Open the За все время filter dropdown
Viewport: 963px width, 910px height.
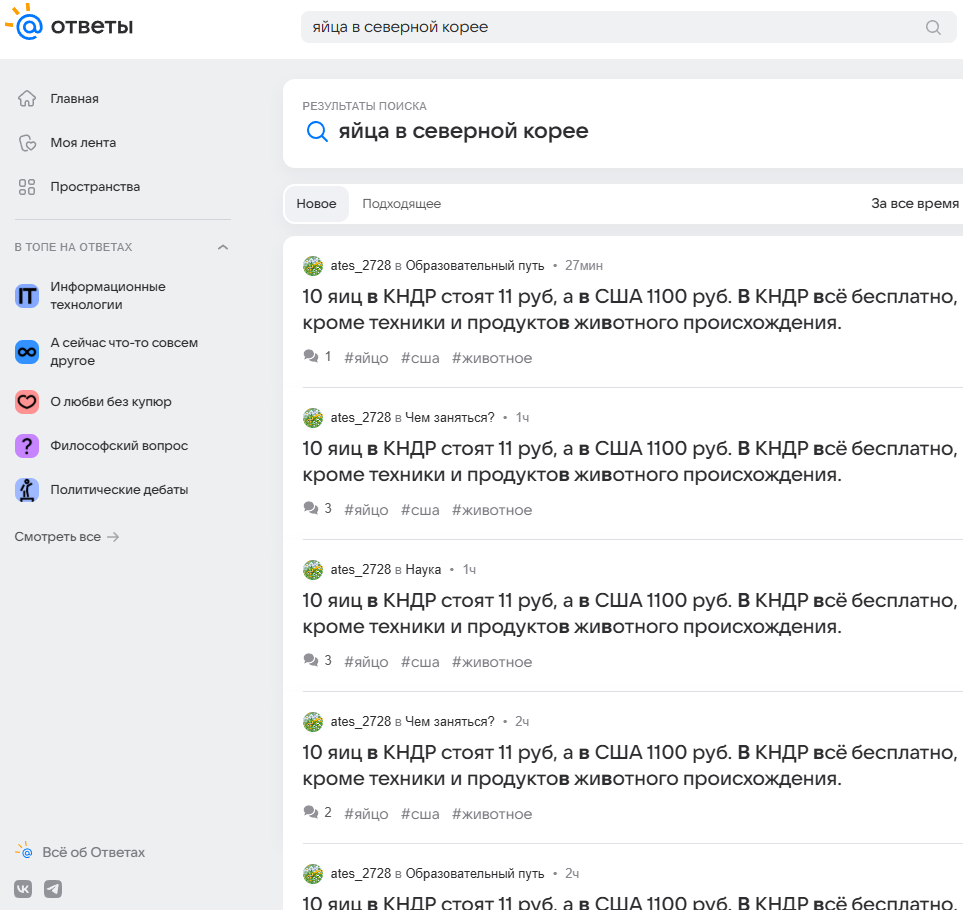point(916,204)
